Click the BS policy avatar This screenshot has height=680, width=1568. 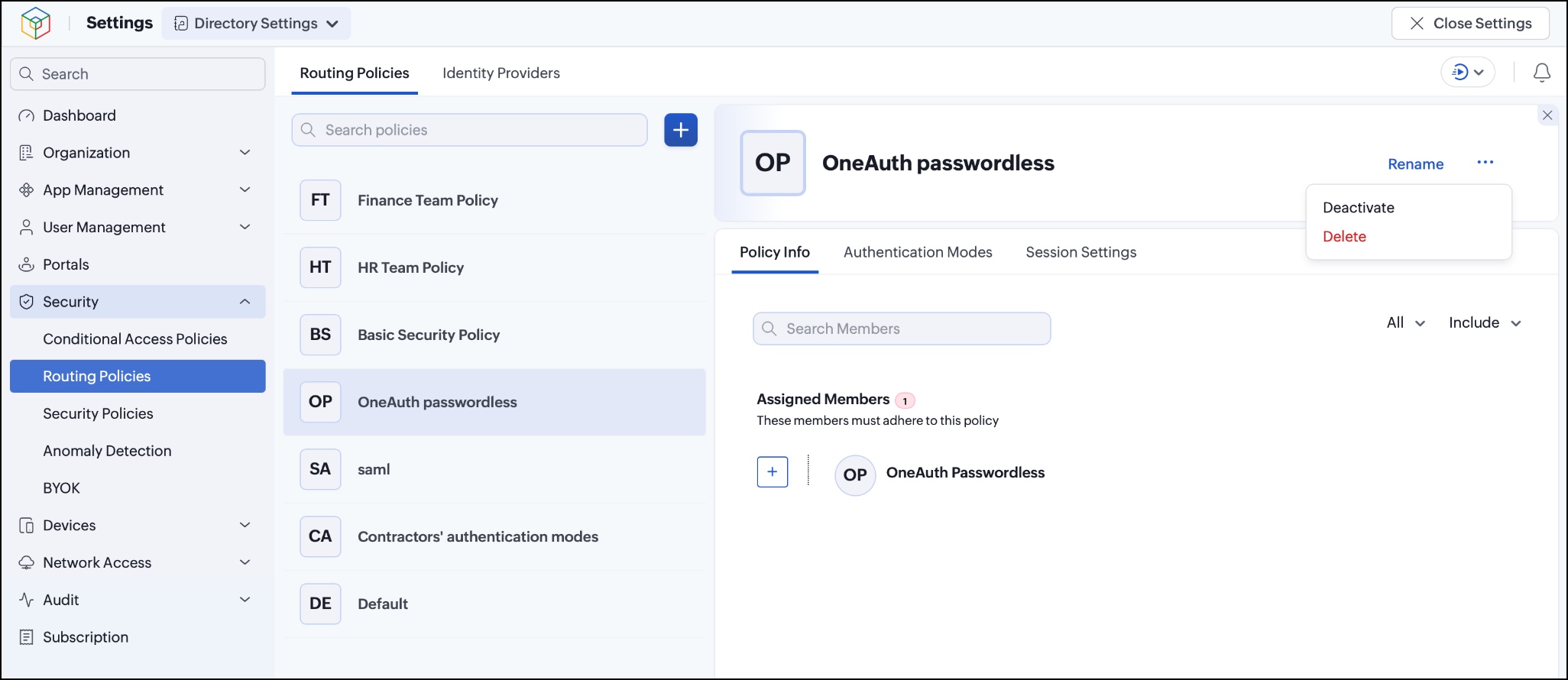pos(320,335)
